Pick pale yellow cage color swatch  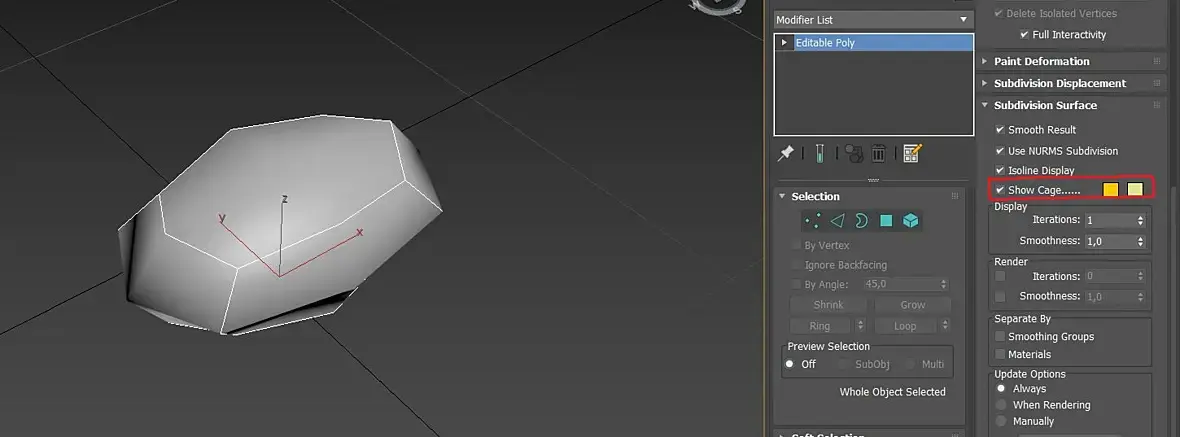point(1136,190)
